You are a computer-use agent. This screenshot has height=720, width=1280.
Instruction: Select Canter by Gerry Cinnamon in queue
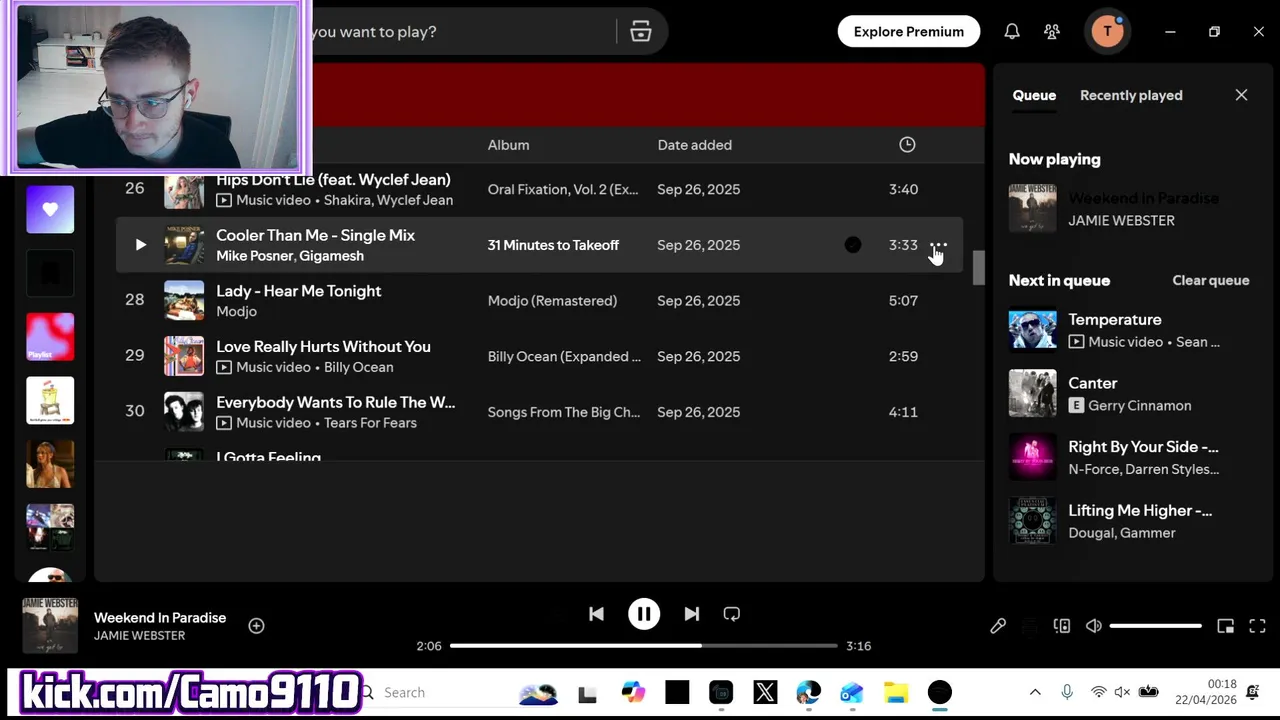(1130, 394)
